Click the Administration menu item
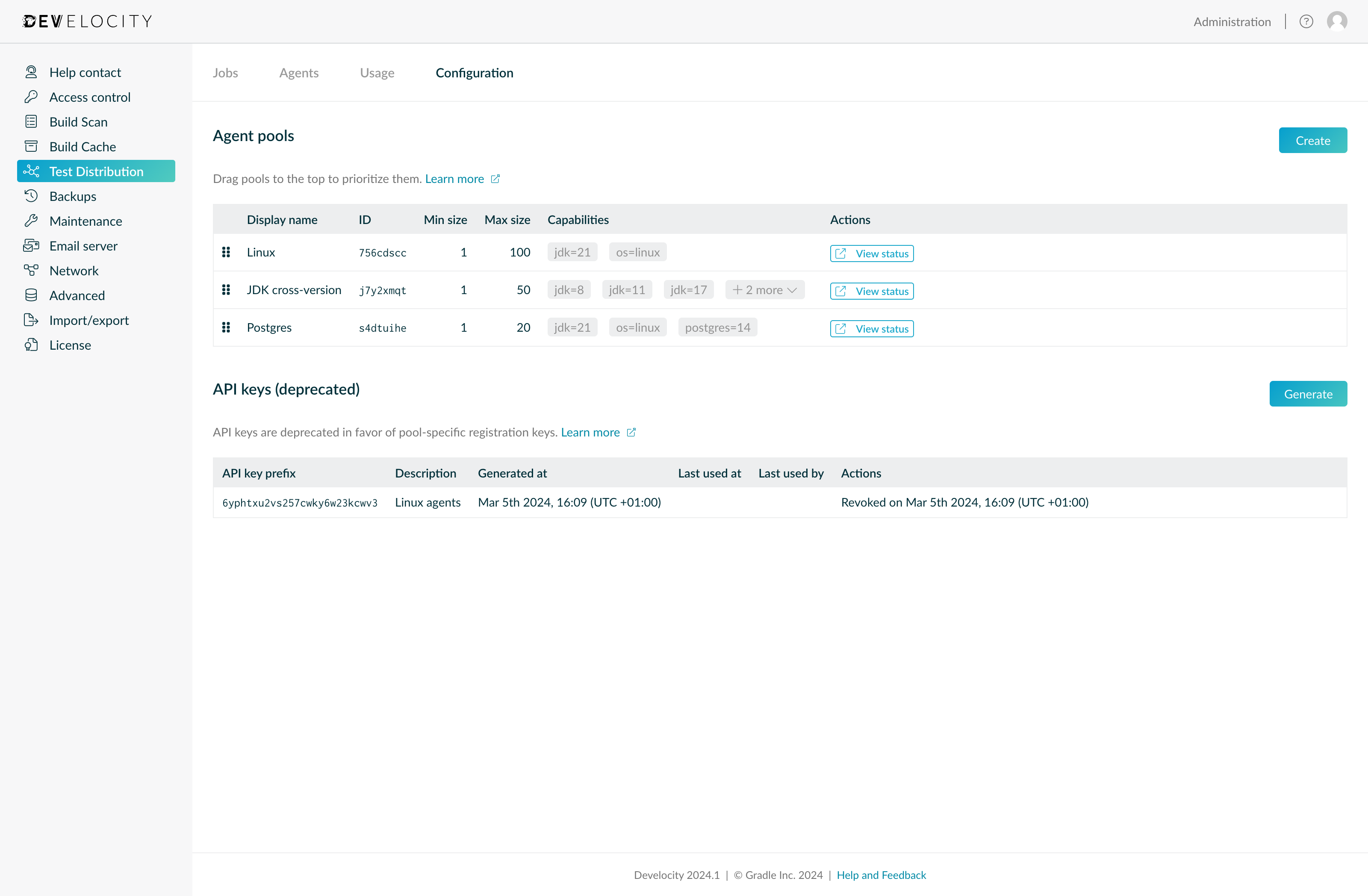 click(x=1232, y=21)
